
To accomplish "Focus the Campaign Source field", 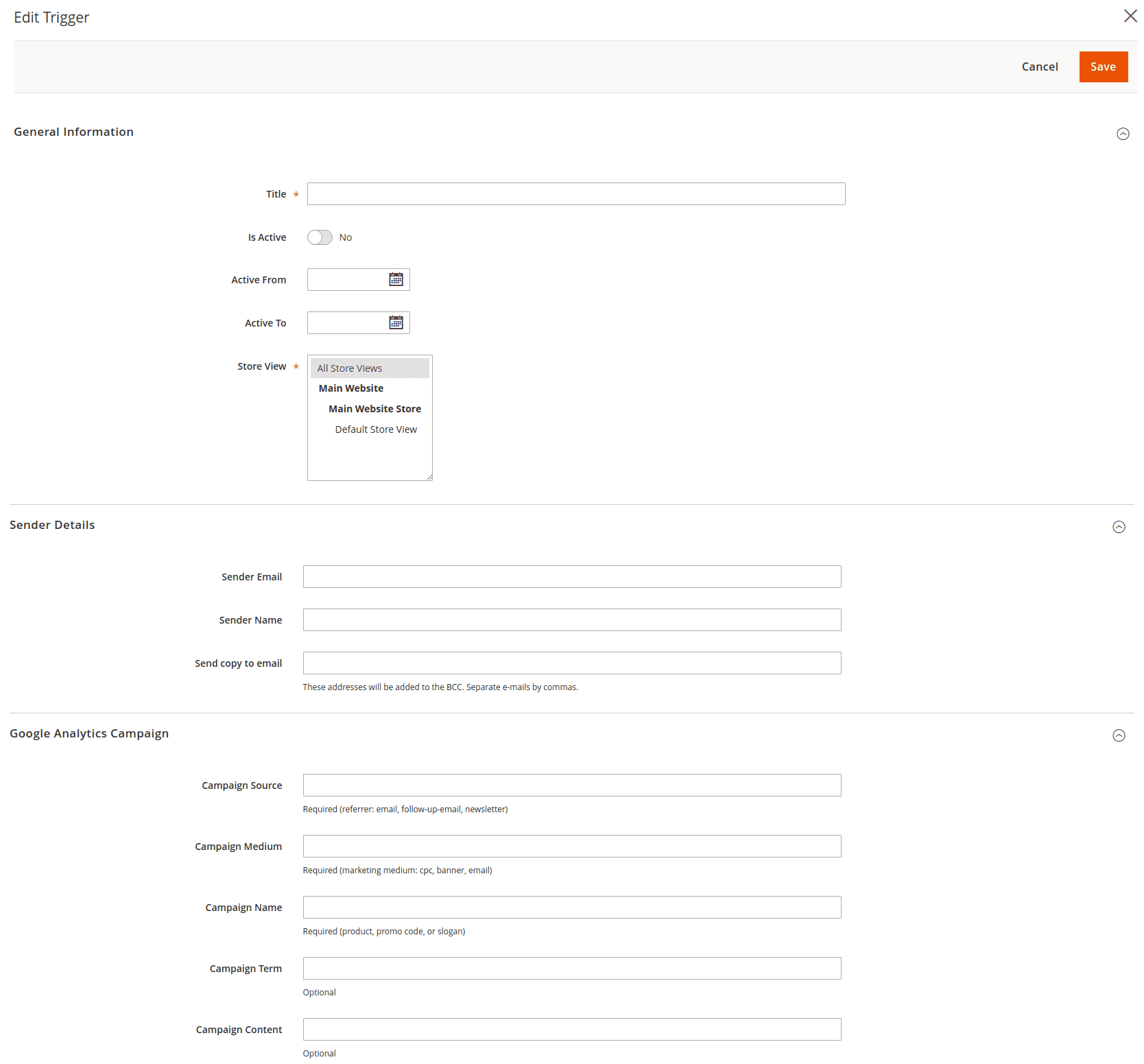I will (x=572, y=785).
